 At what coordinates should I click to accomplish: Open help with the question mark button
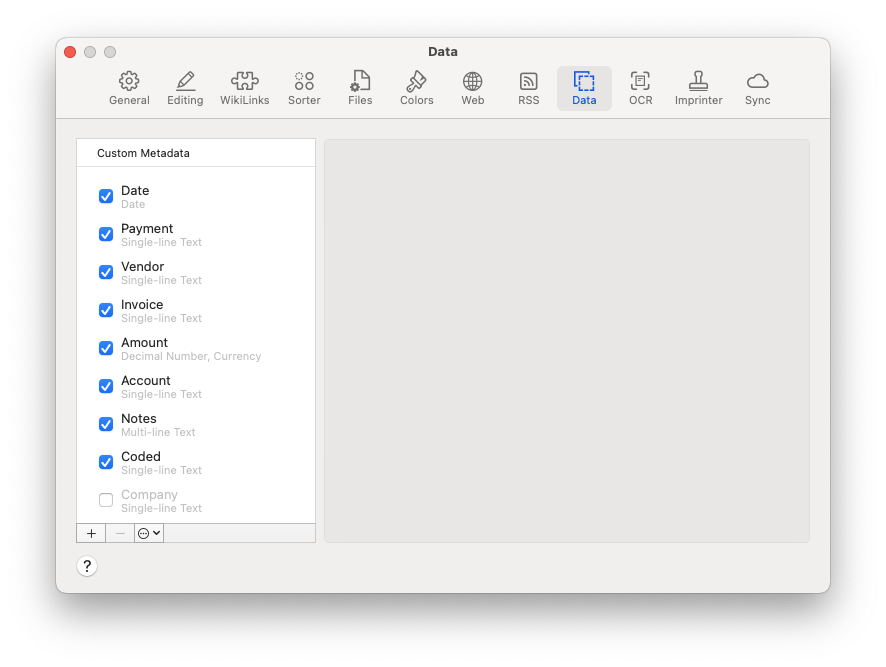(87, 566)
